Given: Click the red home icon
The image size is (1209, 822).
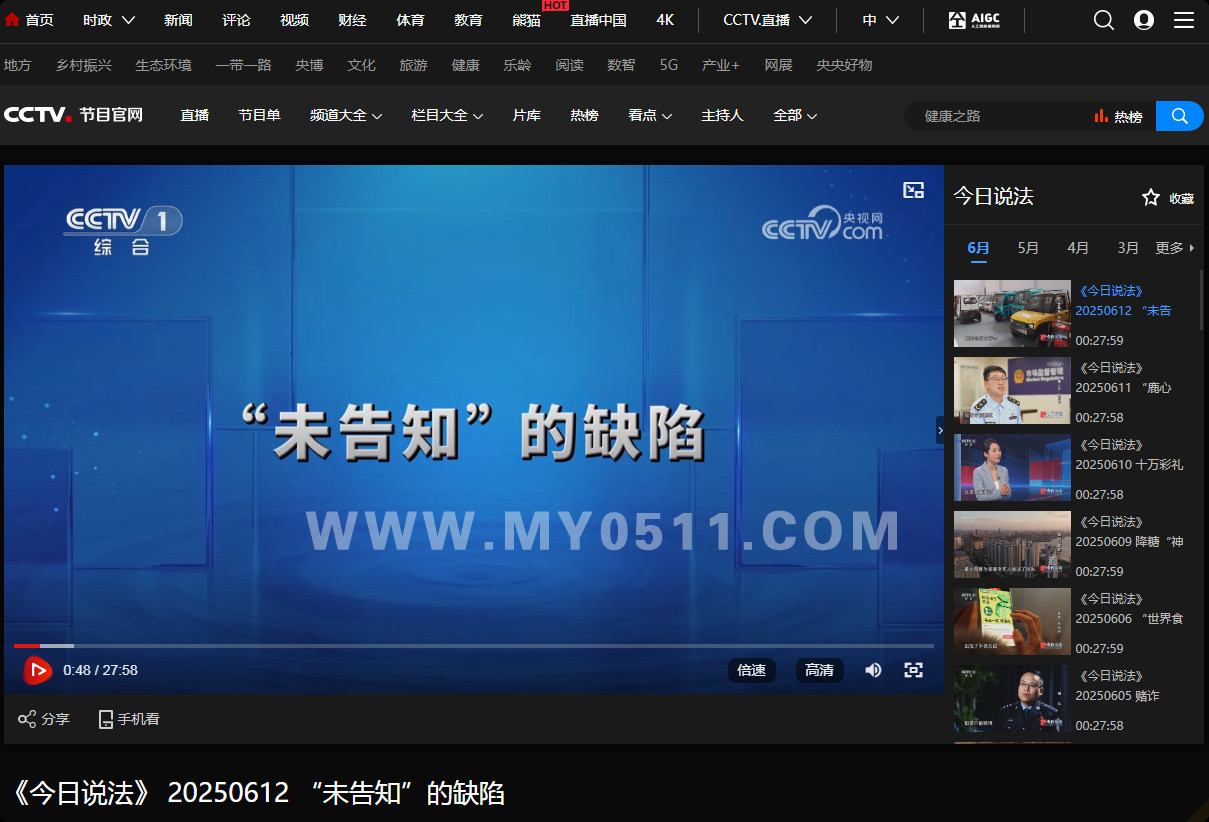Looking at the screenshot, I should click(12, 20).
